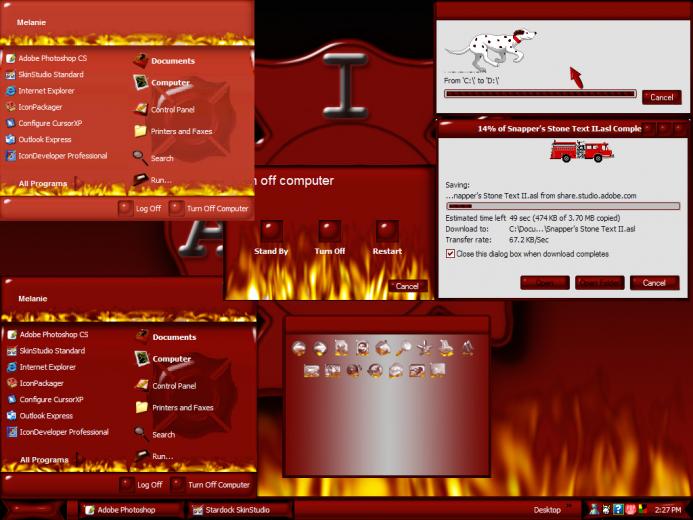Select Documents in the upper Start menu
Viewport: 693px width, 520px height.
click(164, 61)
